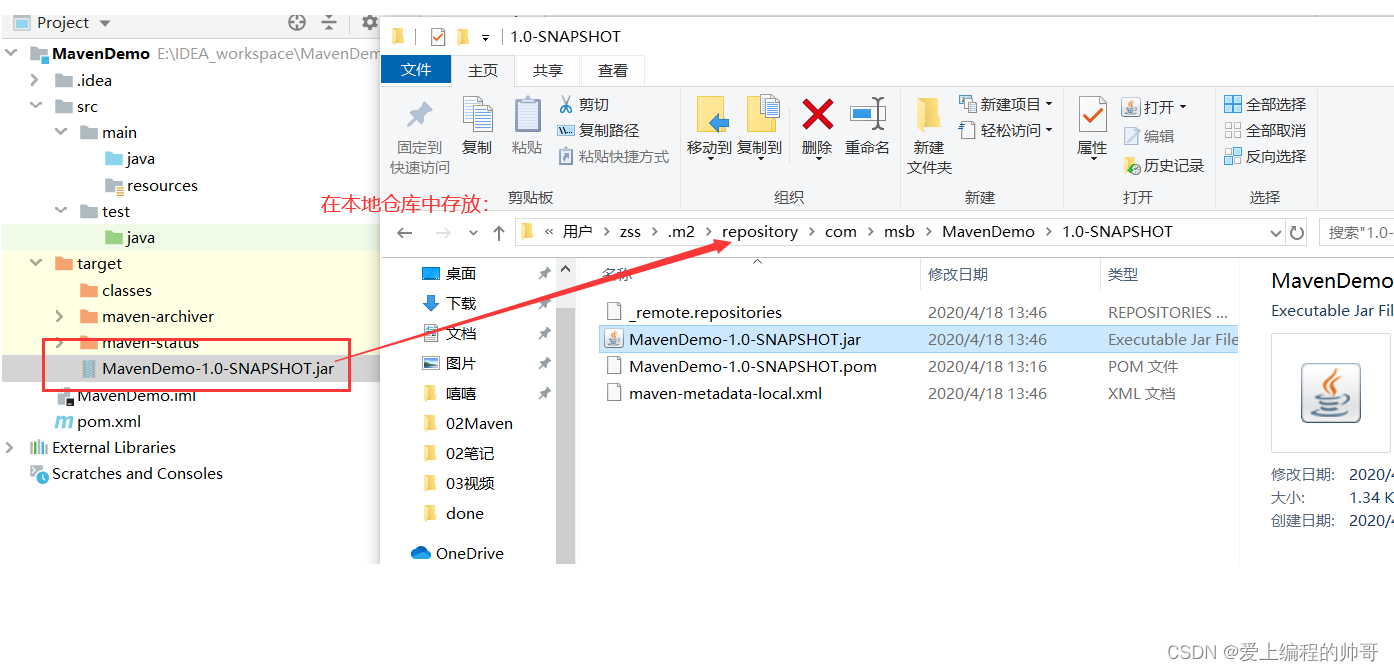Click the Properties icon with checkmark

coord(1092,116)
